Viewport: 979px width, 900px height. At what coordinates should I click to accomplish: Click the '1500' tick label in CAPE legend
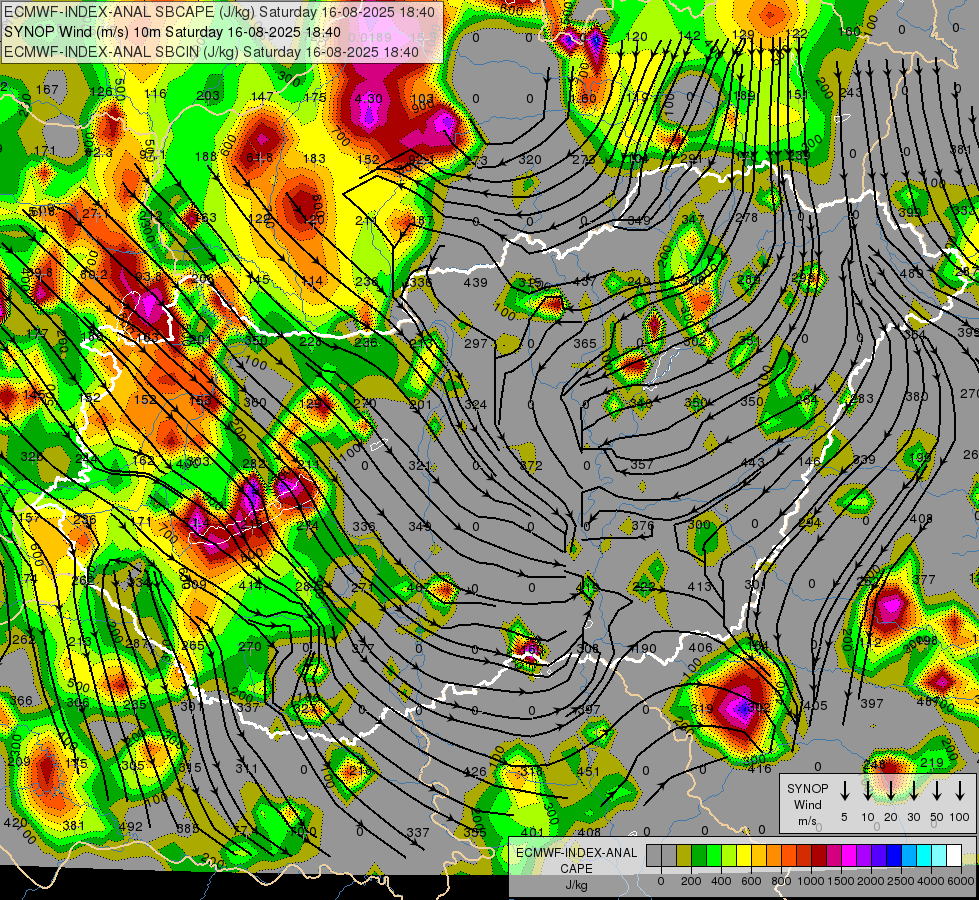tap(841, 881)
